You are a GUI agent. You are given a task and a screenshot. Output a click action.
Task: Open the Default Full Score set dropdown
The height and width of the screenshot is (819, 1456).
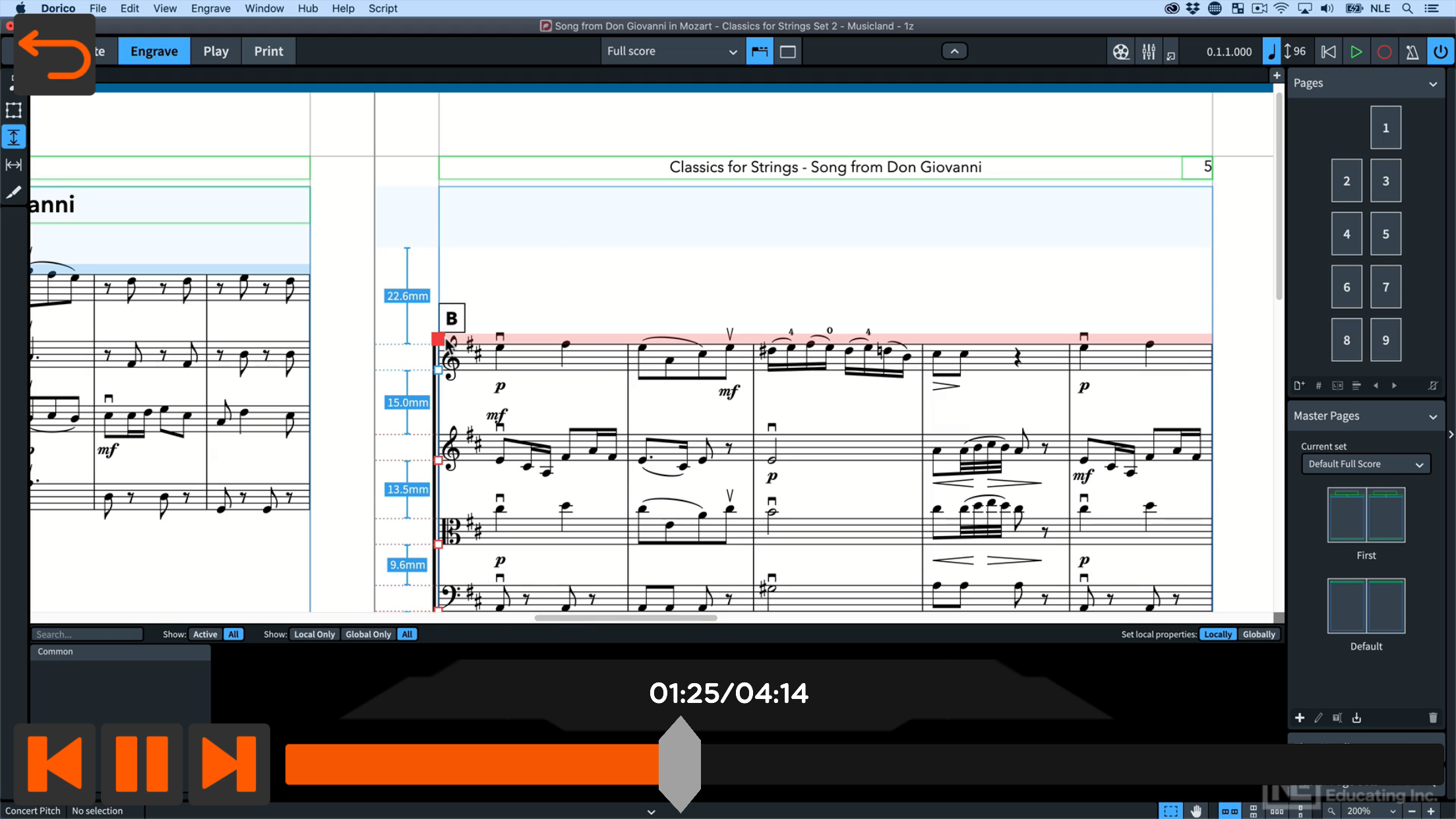point(1366,464)
